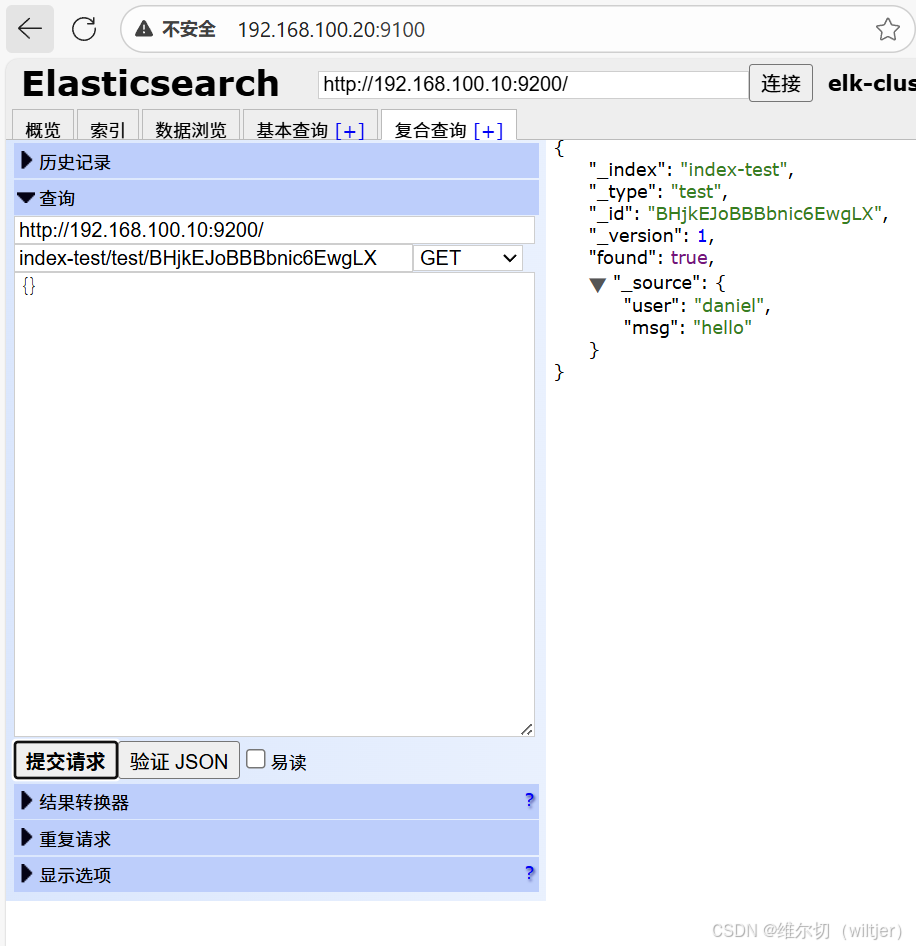Enable the 易读 checkbox
Image resolution: width=916 pixels, height=946 pixels.
(256, 759)
